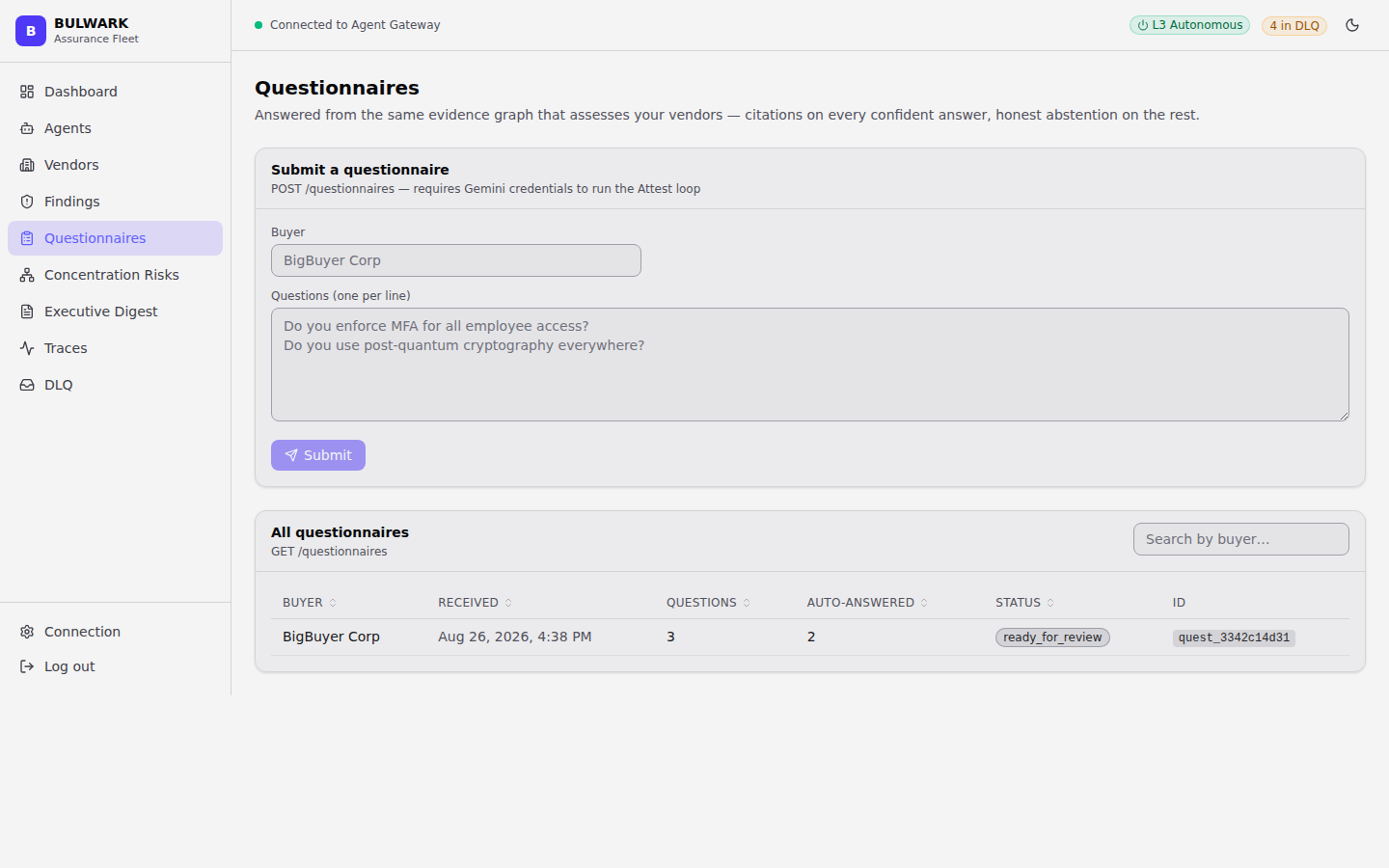This screenshot has height=868, width=1389.
Task: Click the green connection status dot
Action: pyautogui.click(x=259, y=25)
